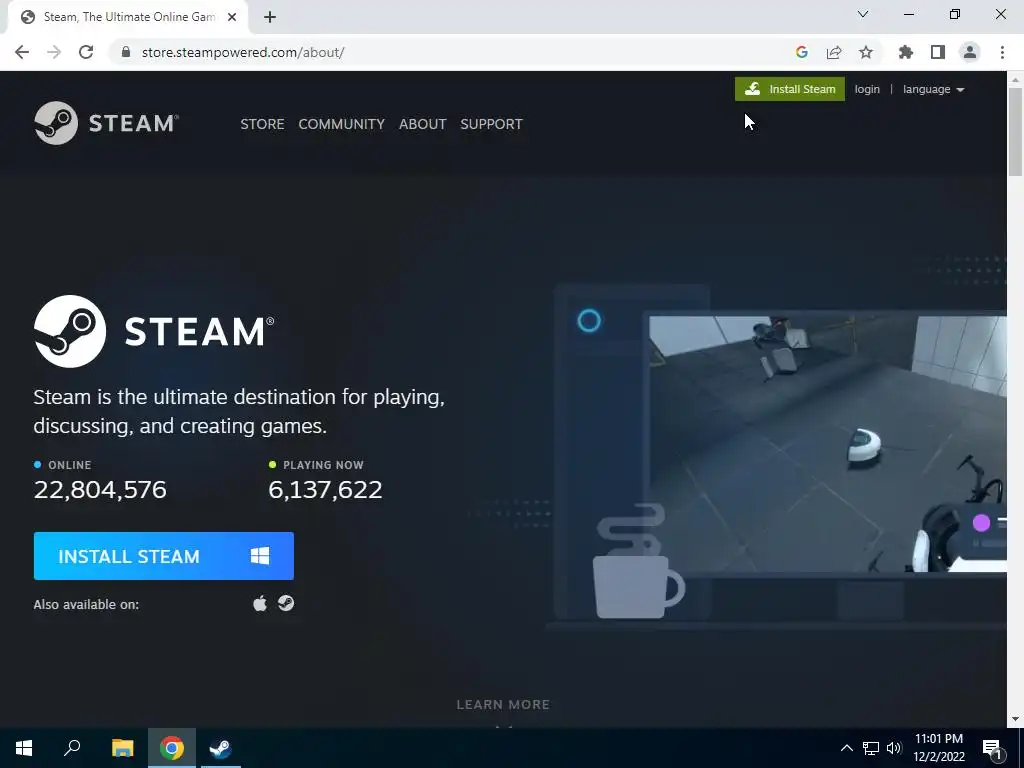Image resolution: width=1024 pixels, height=768 pixels.
Task: Open network status tray icon
Action: tap(871, 748)
